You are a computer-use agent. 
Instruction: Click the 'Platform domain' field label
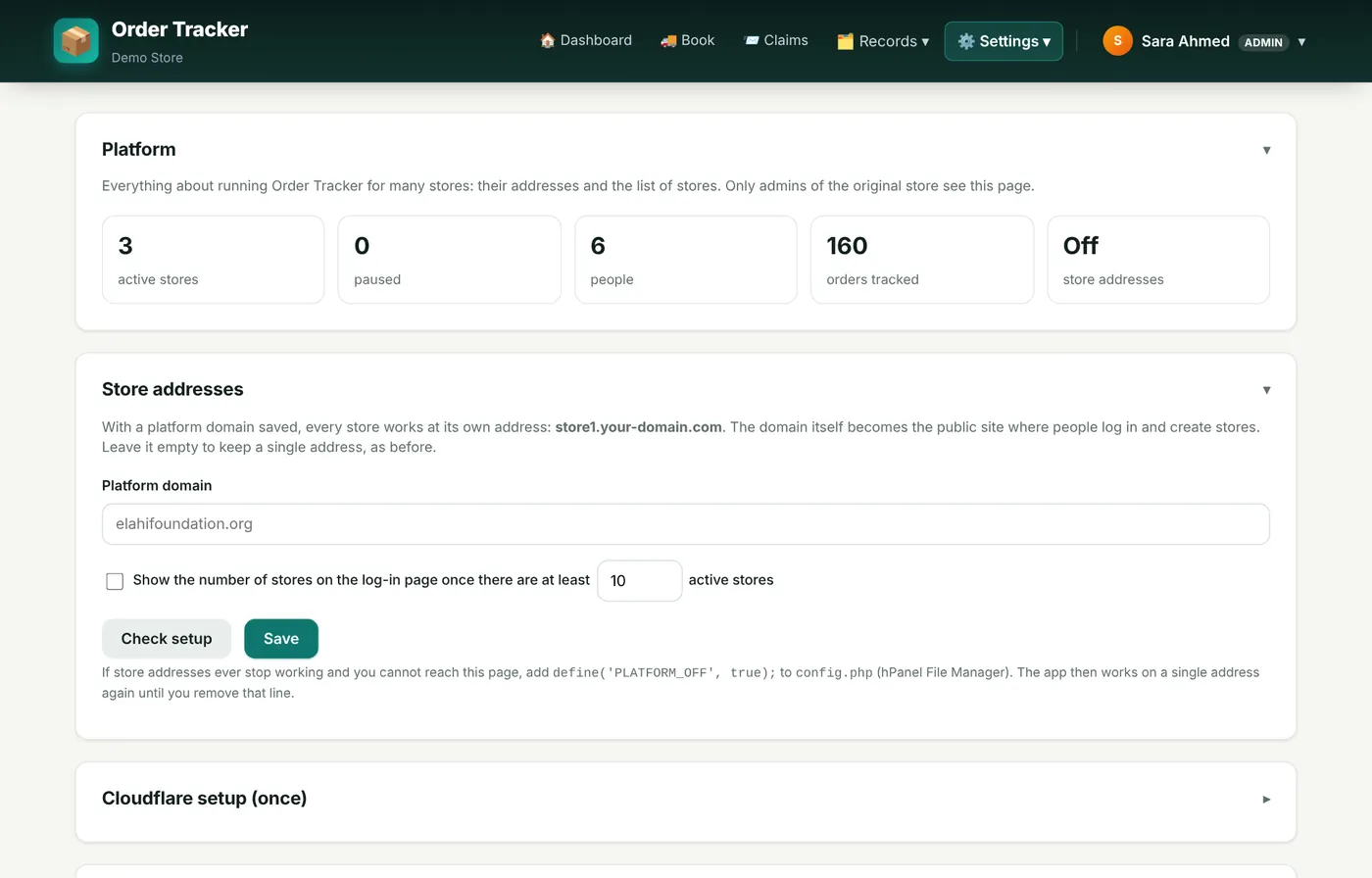pyautogui.click(x=157, y=486)
